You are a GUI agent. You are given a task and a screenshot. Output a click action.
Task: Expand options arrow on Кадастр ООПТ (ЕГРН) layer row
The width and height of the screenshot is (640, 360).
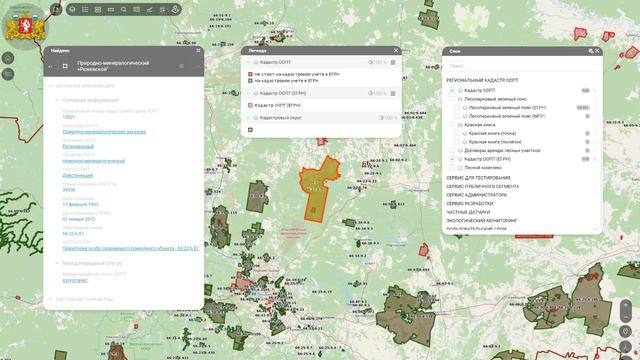596,159
